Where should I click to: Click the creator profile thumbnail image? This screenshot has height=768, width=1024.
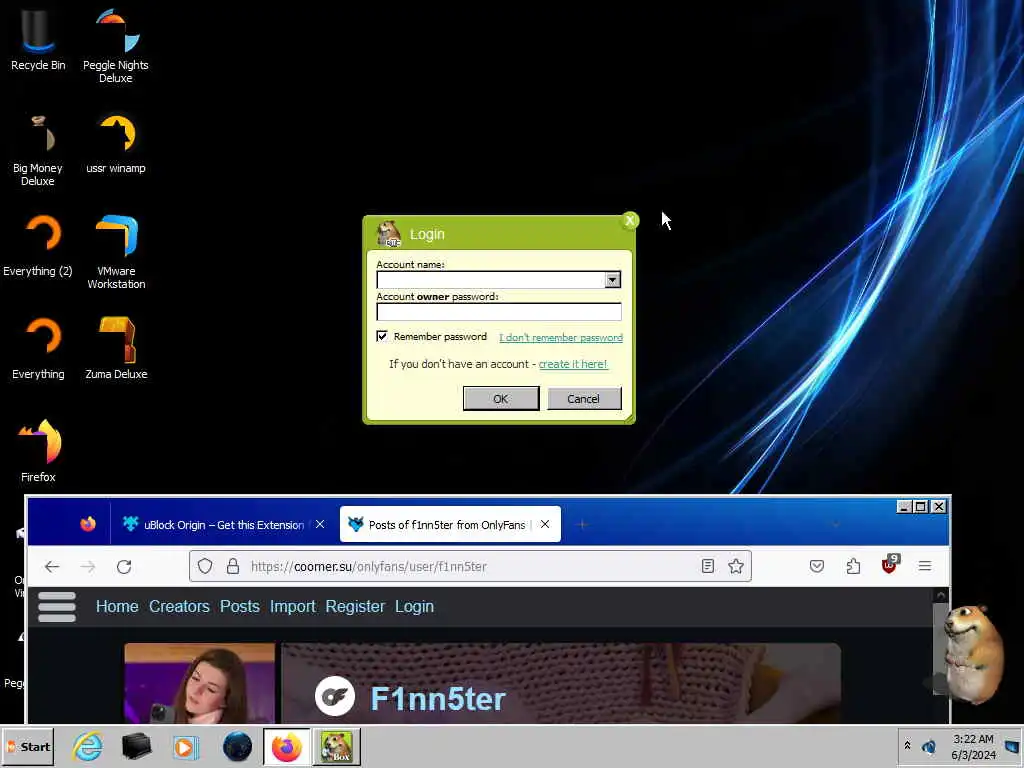point(200,682)
